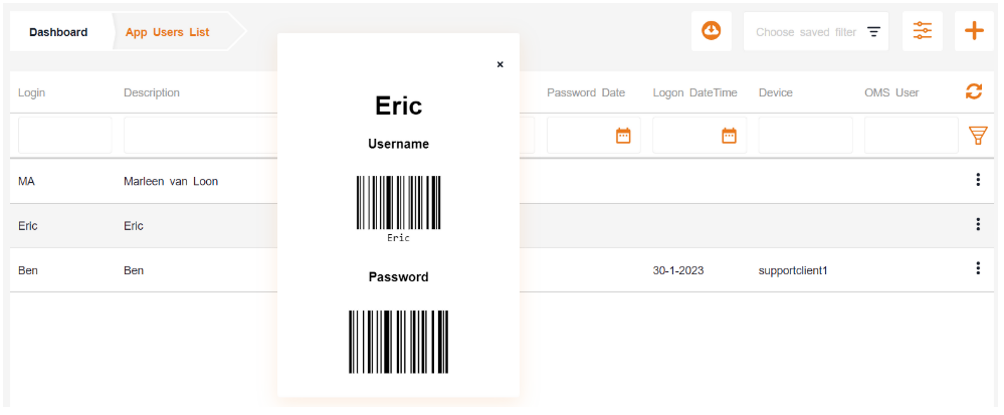
Task: Click the plus icon to add user
Action: pyautogui.click(x=974, y=32)
